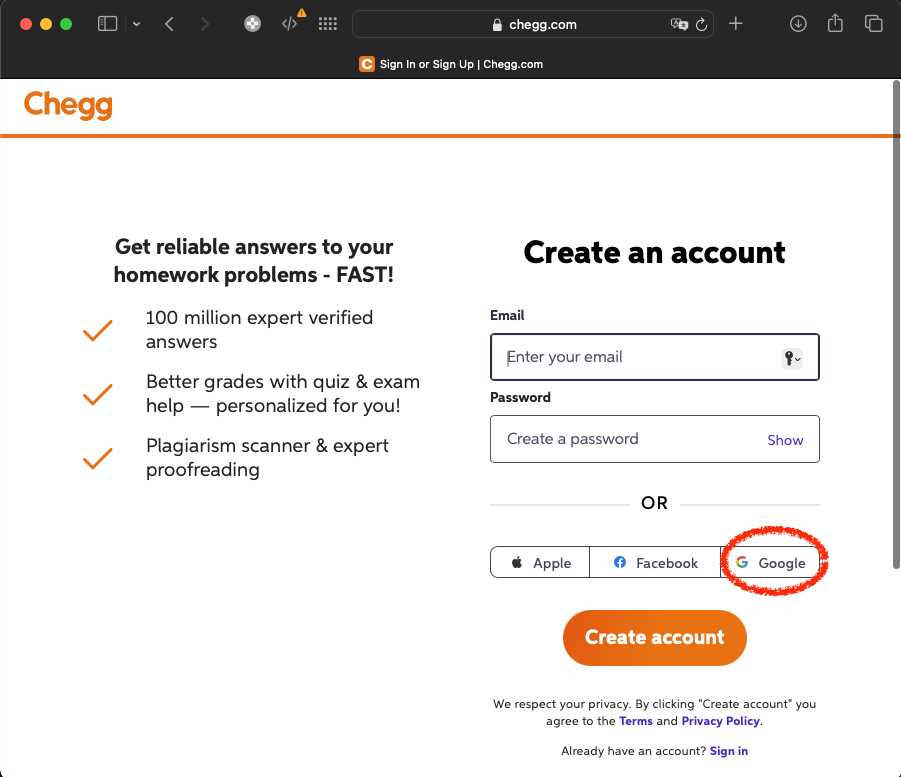Screen dimensions: 901x777
Task: Show the password using the Show toggle
Action: tap(785, 439)
